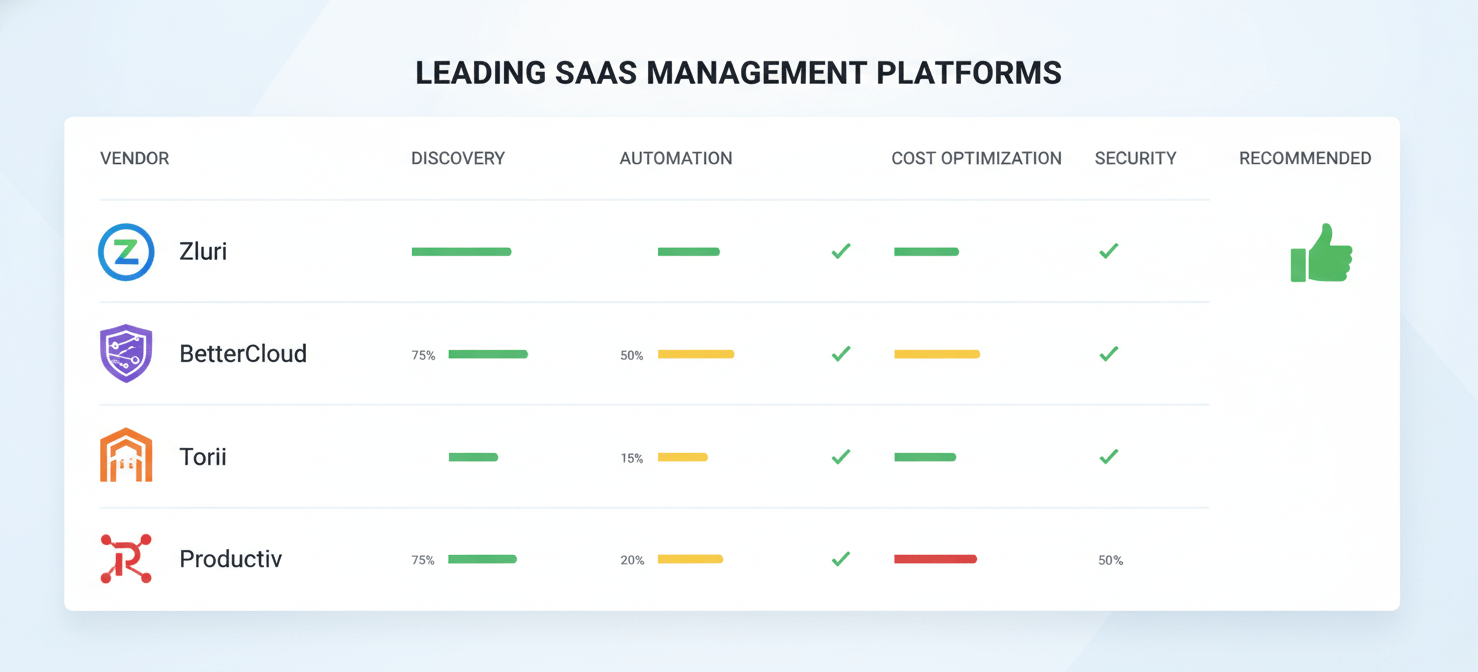Click BetterCloud's green Discovery progress bar

(488, 354)
